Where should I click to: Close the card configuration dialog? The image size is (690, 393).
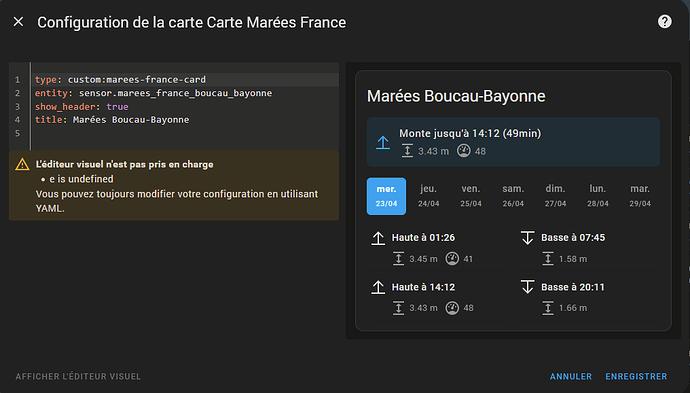(x=18, y=22)
